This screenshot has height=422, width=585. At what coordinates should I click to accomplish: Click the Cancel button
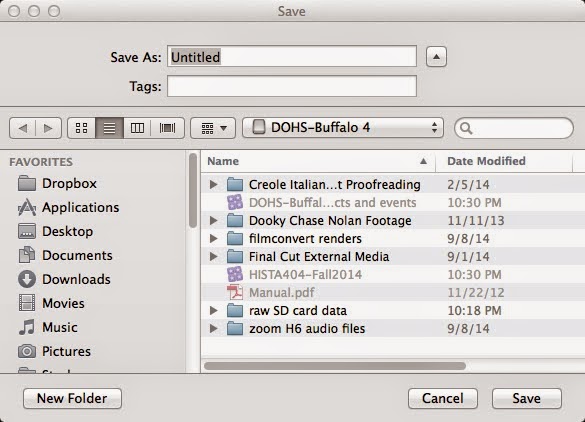443,398
